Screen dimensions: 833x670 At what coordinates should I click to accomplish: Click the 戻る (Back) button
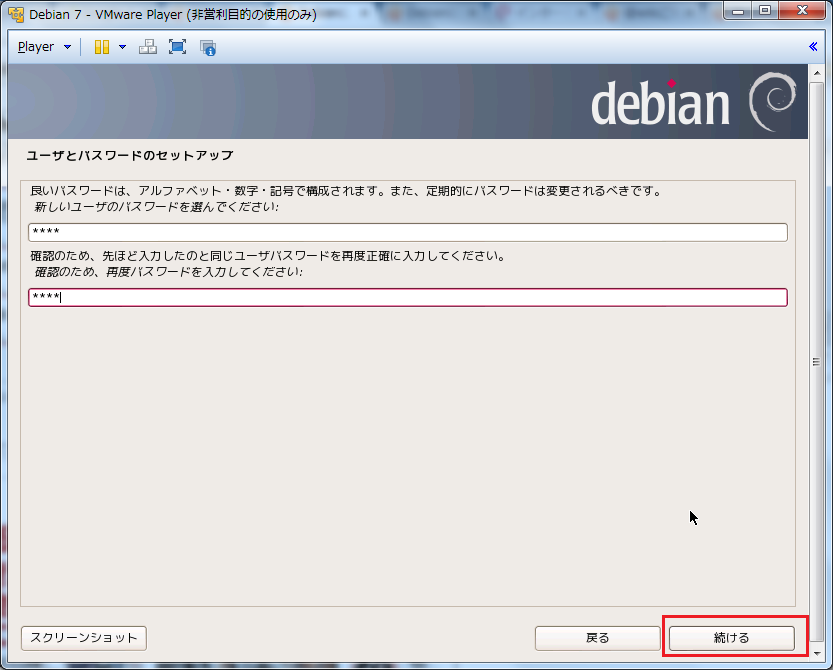click(x=597, y=638)
